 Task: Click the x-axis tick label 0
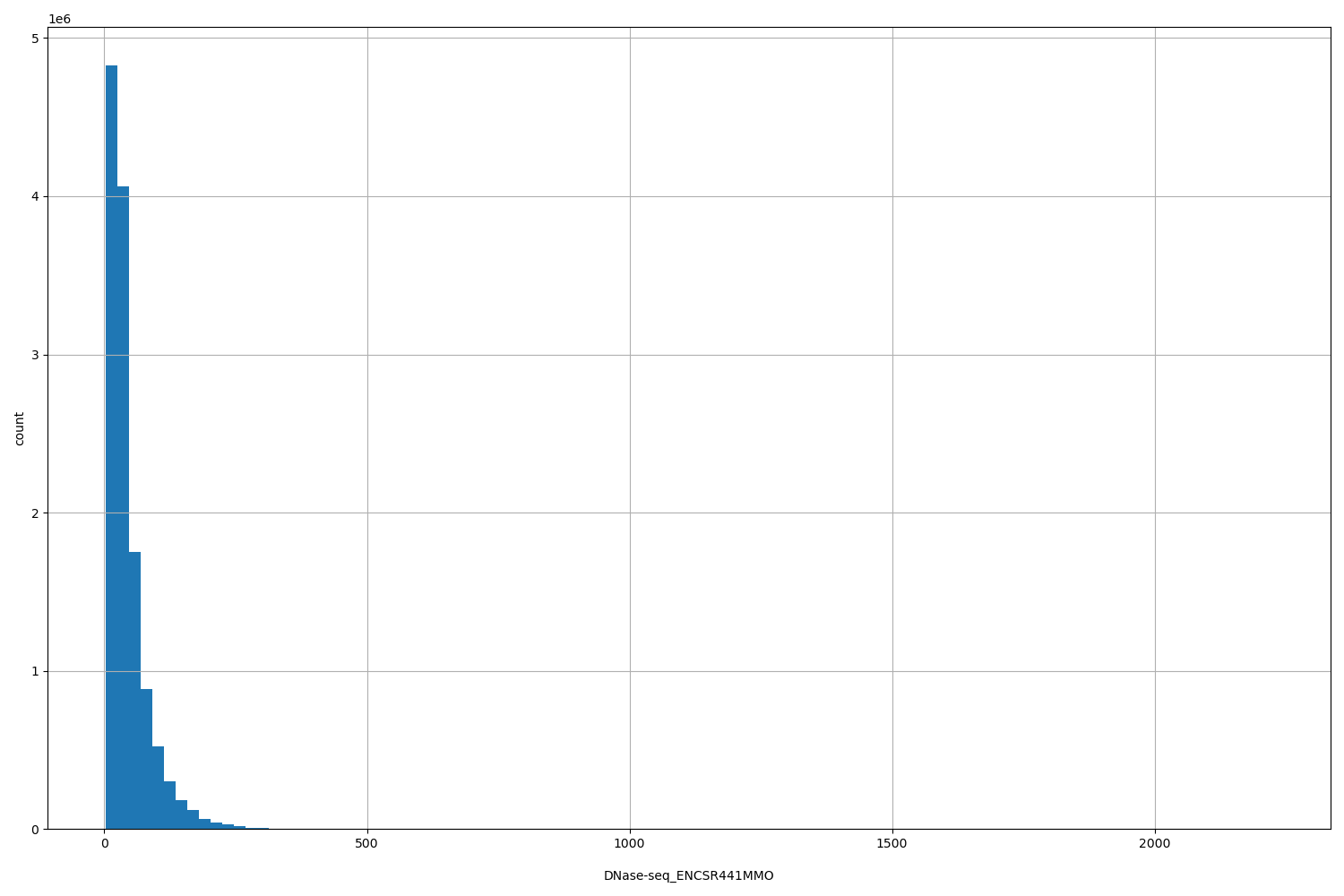106,844
